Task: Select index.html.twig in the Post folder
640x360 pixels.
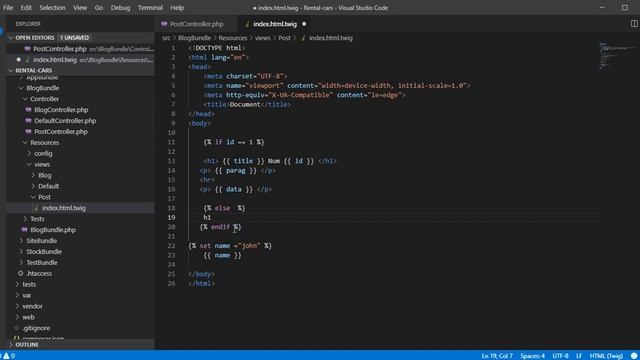Action: pyautogui.click(x=64, y=208)
